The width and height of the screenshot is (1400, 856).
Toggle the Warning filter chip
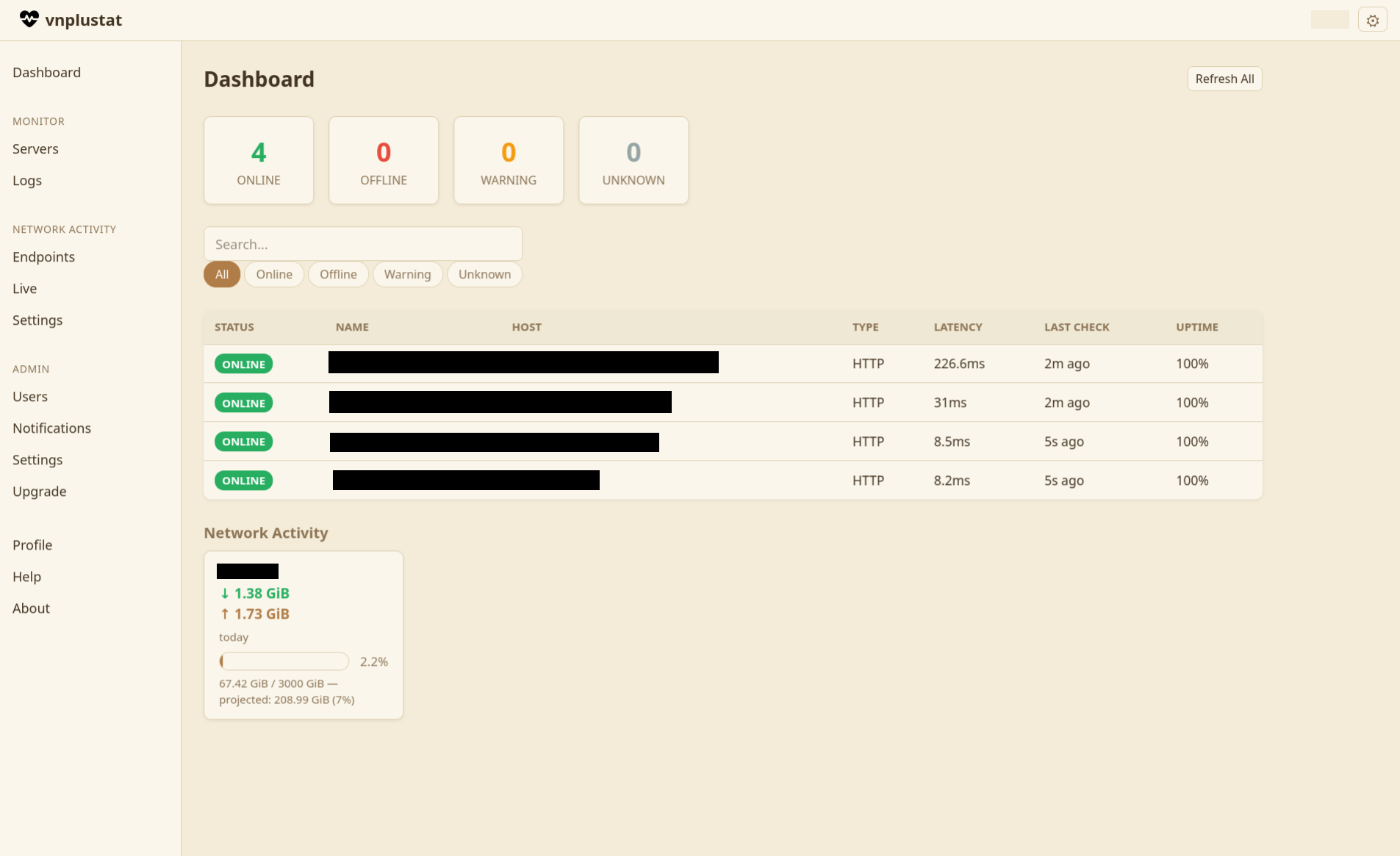point(407,274)
